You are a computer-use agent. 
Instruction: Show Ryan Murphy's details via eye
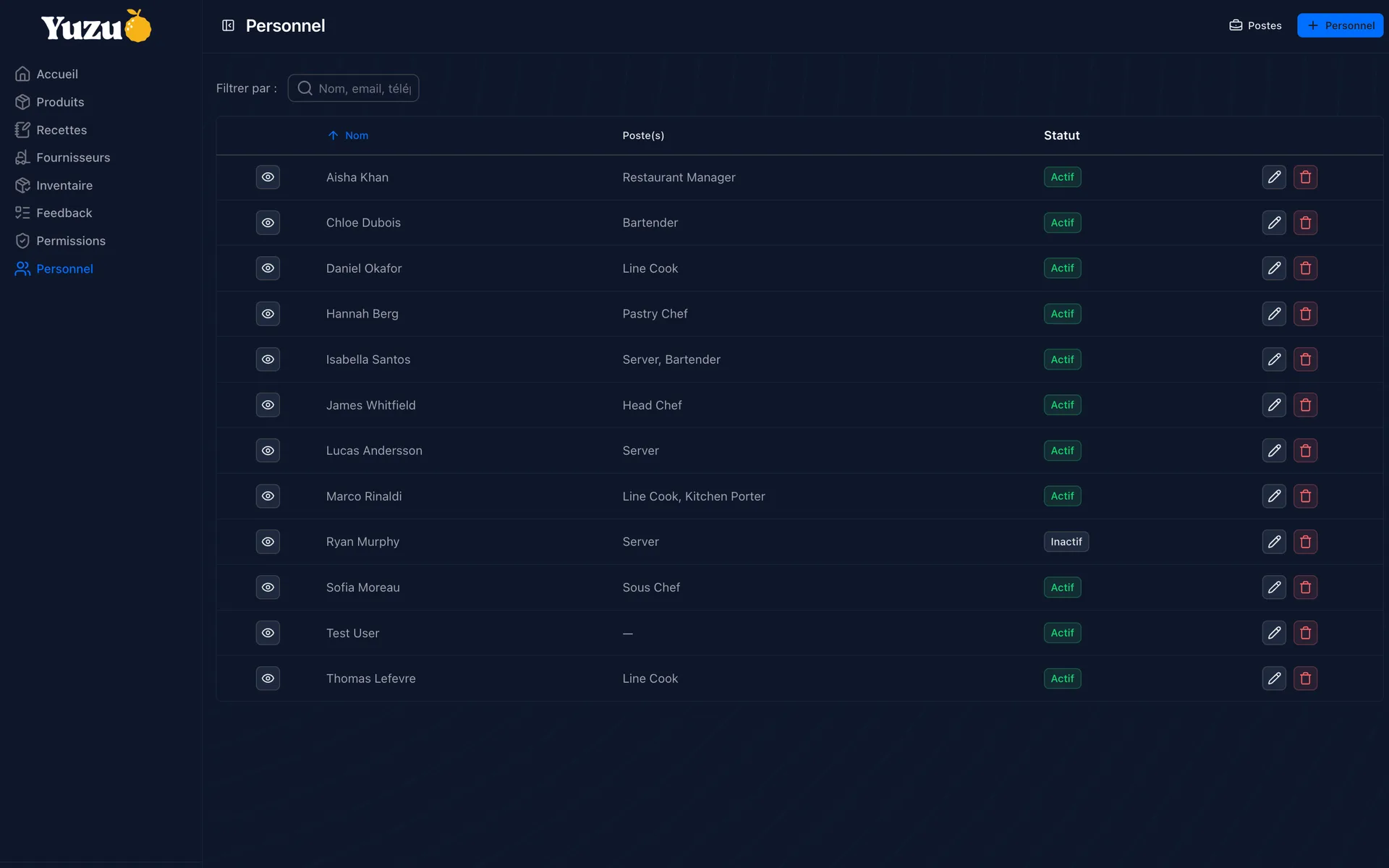(268, 542)
